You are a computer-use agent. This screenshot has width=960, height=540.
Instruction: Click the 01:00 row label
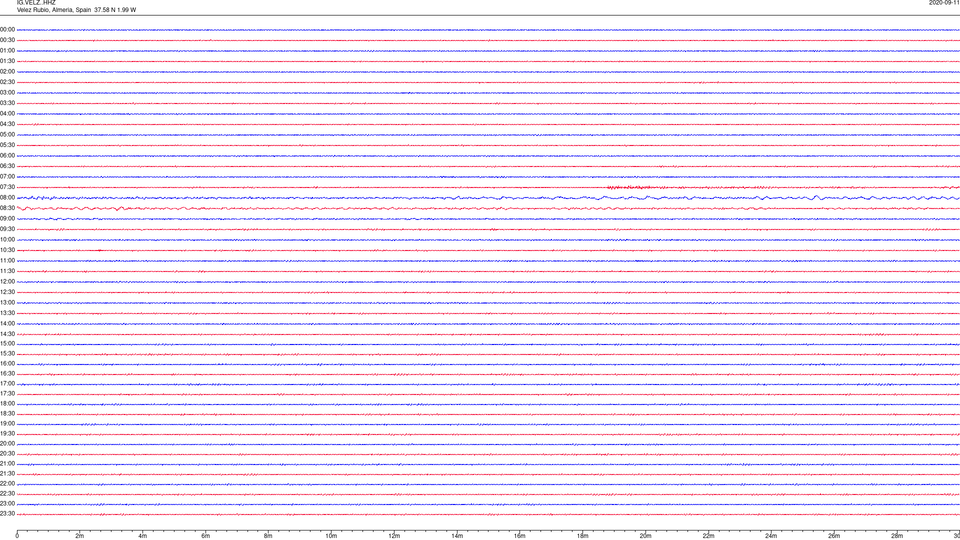pyautogui.click(x=7, y=51)
